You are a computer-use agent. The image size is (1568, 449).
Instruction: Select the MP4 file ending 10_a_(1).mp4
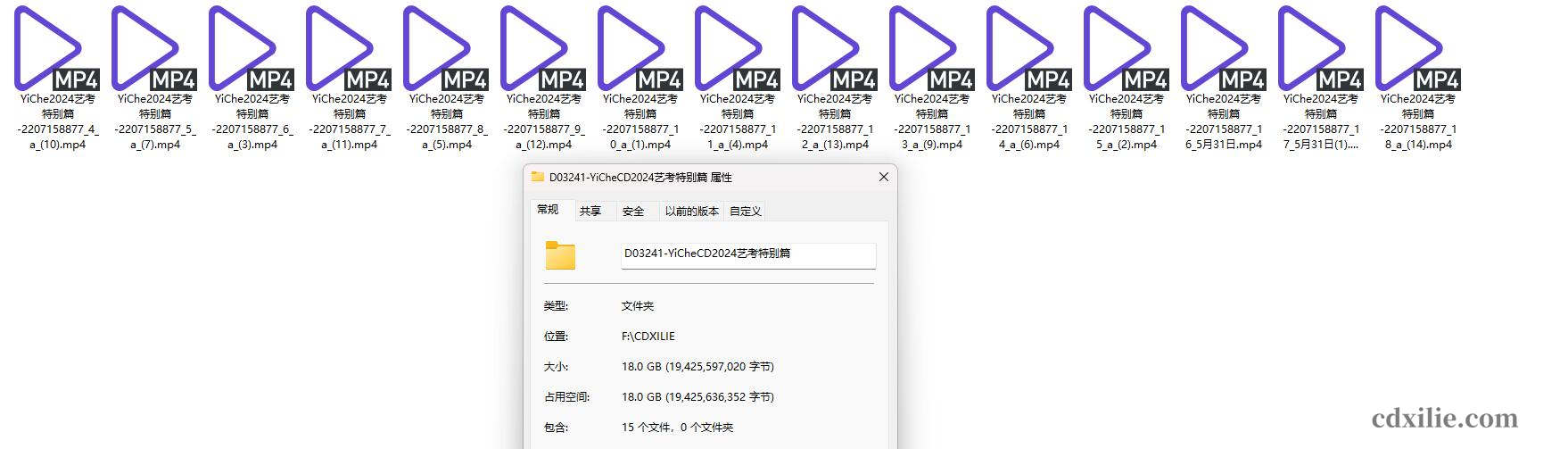pyautogui.click(x=640, y=78)
